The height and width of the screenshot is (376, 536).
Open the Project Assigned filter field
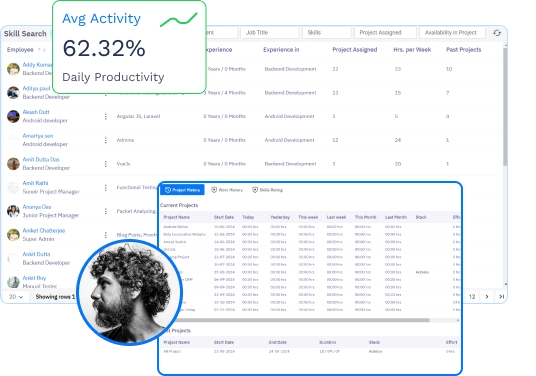point(386,33)
